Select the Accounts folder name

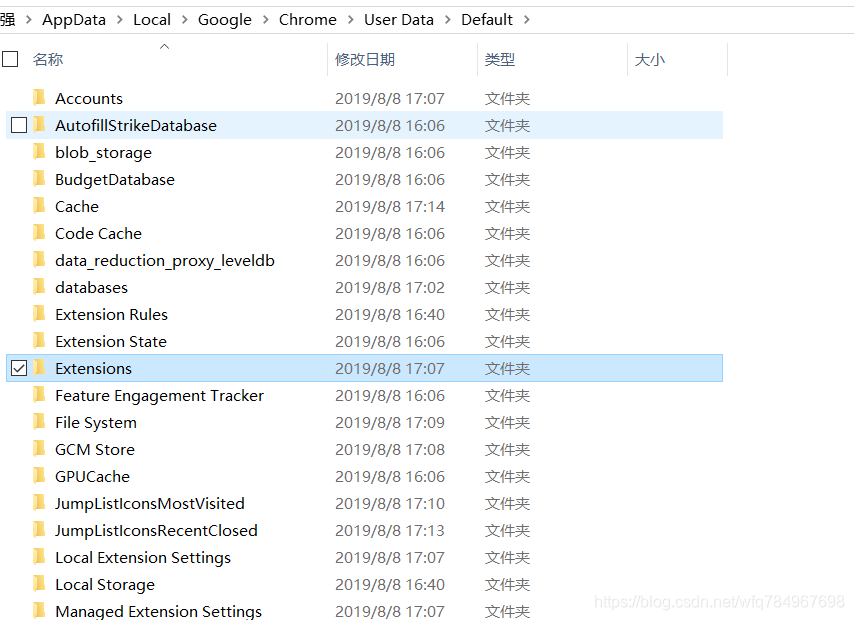point(89,99)
